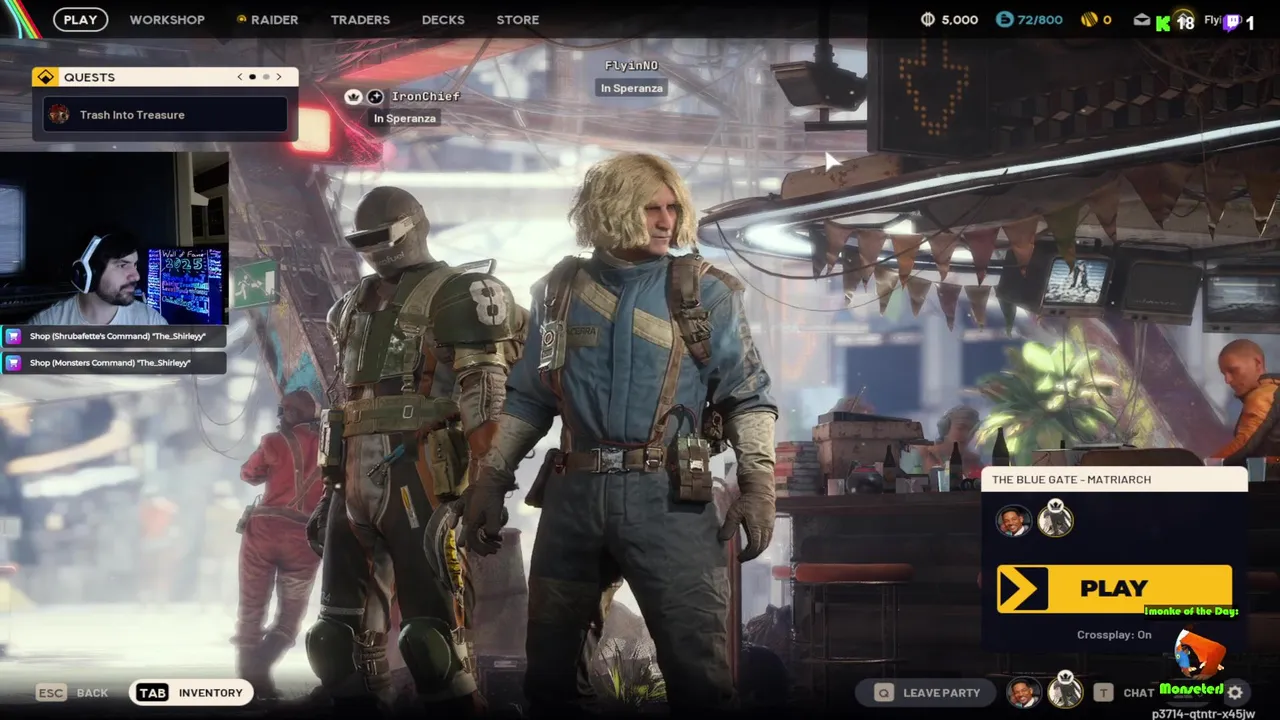Open the Trash Into Treasure quest
Screen dimensions: 1280x720
[x=165, y=115]
